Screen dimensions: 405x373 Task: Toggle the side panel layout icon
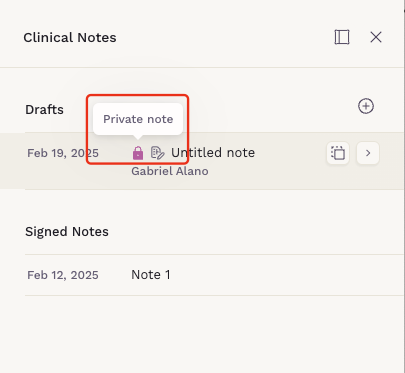coord(342,37)
